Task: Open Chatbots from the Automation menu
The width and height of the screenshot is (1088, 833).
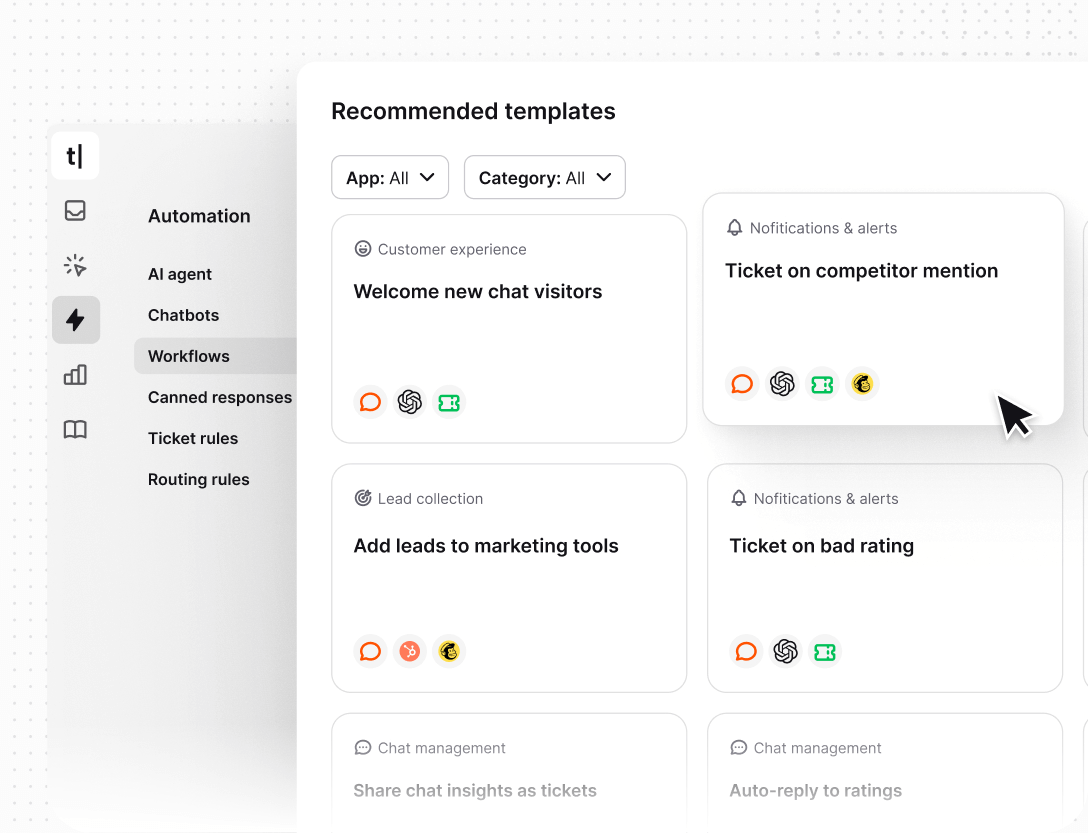Action: pos(183,315)
